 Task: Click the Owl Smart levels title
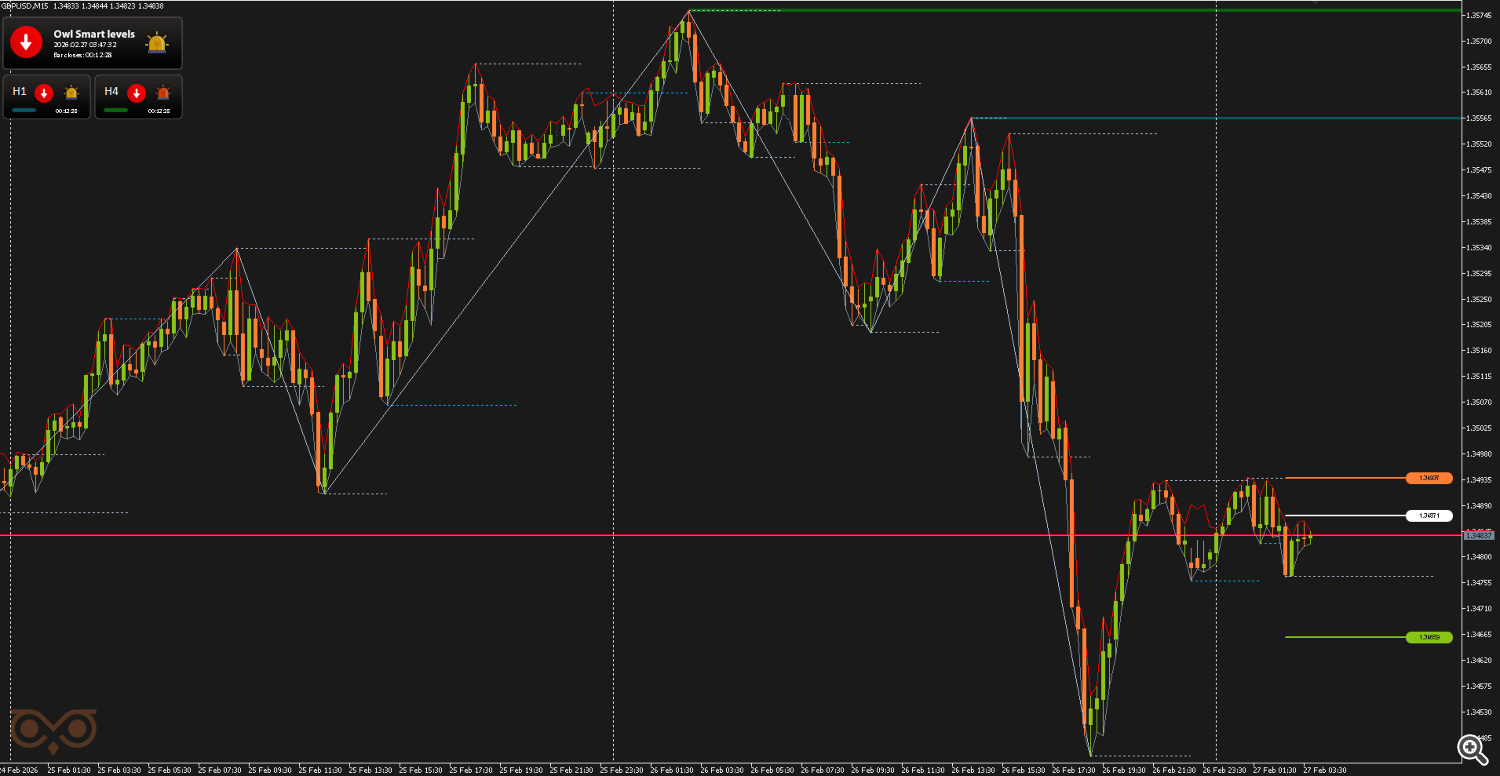pyautogui.click(x=94, y=34)
